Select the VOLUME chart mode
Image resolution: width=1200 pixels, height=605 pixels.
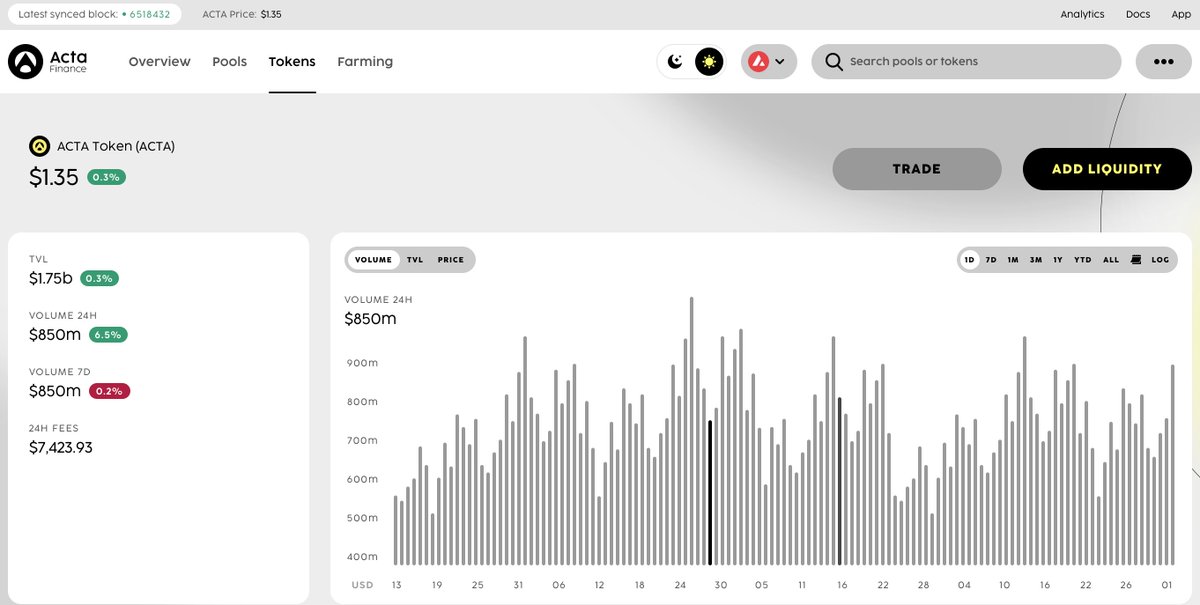click(373, 260)
